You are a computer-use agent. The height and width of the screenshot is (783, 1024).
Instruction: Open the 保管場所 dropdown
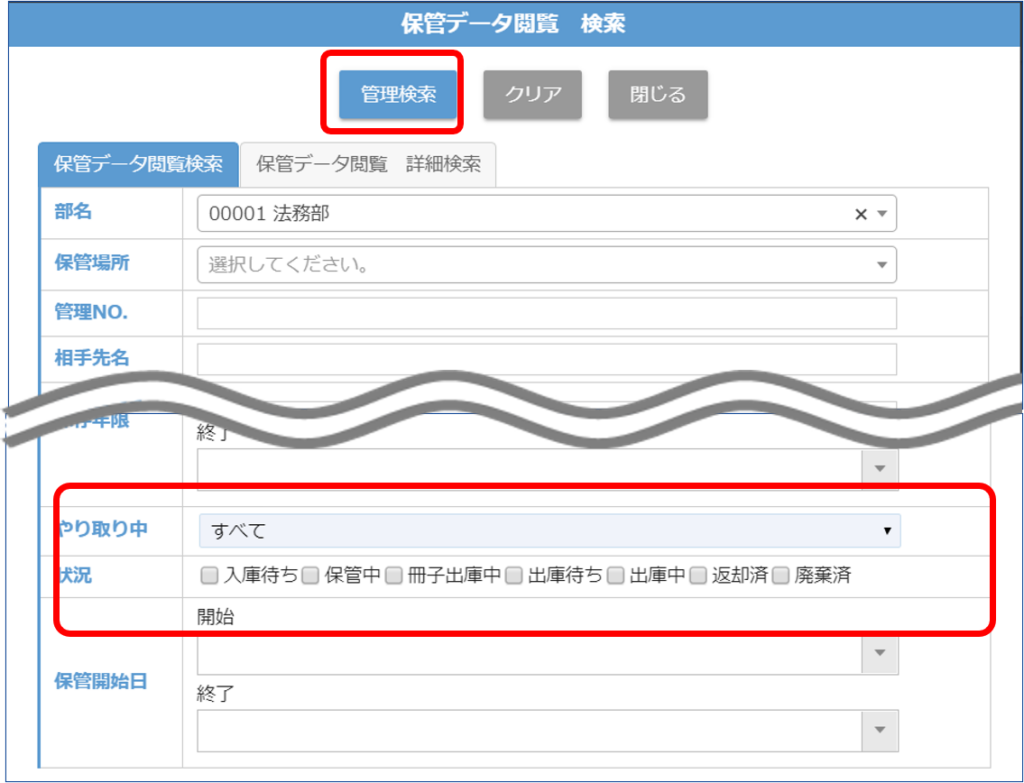coord(546,265)
